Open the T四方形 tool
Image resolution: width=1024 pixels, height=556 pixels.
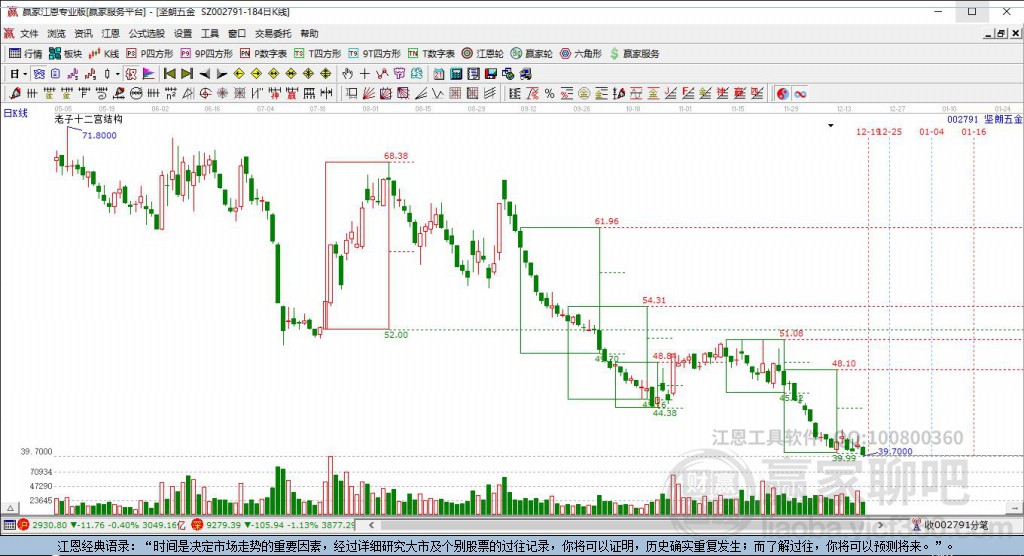pyautogui.click(x=317, y=54)
